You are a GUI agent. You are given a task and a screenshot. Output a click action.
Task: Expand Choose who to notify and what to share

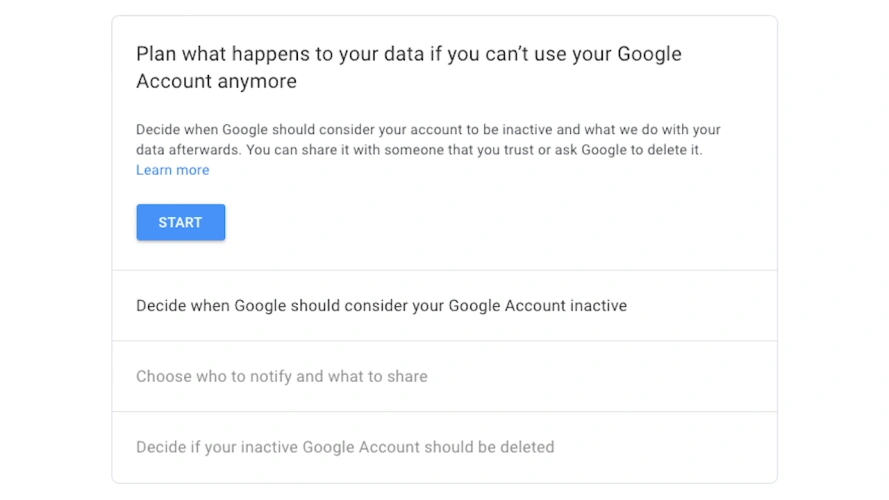pyautogui.click(x=281, y=376)
